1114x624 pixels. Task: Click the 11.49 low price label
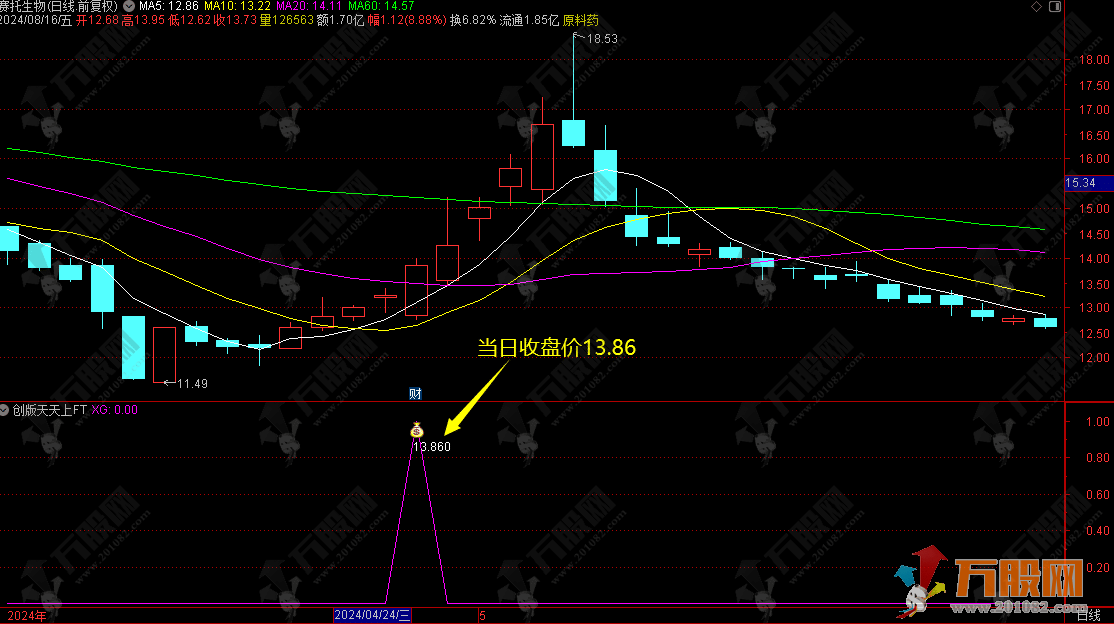[192, 384]
